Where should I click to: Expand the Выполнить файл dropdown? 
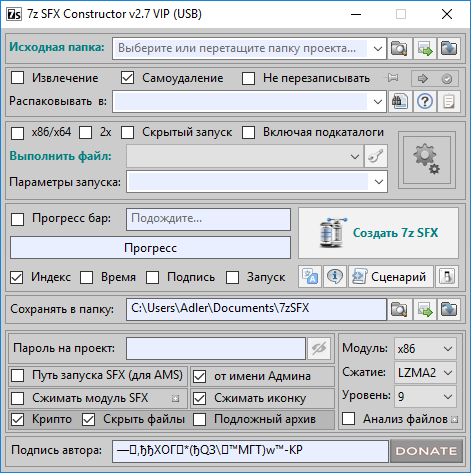tap(355, 156)
